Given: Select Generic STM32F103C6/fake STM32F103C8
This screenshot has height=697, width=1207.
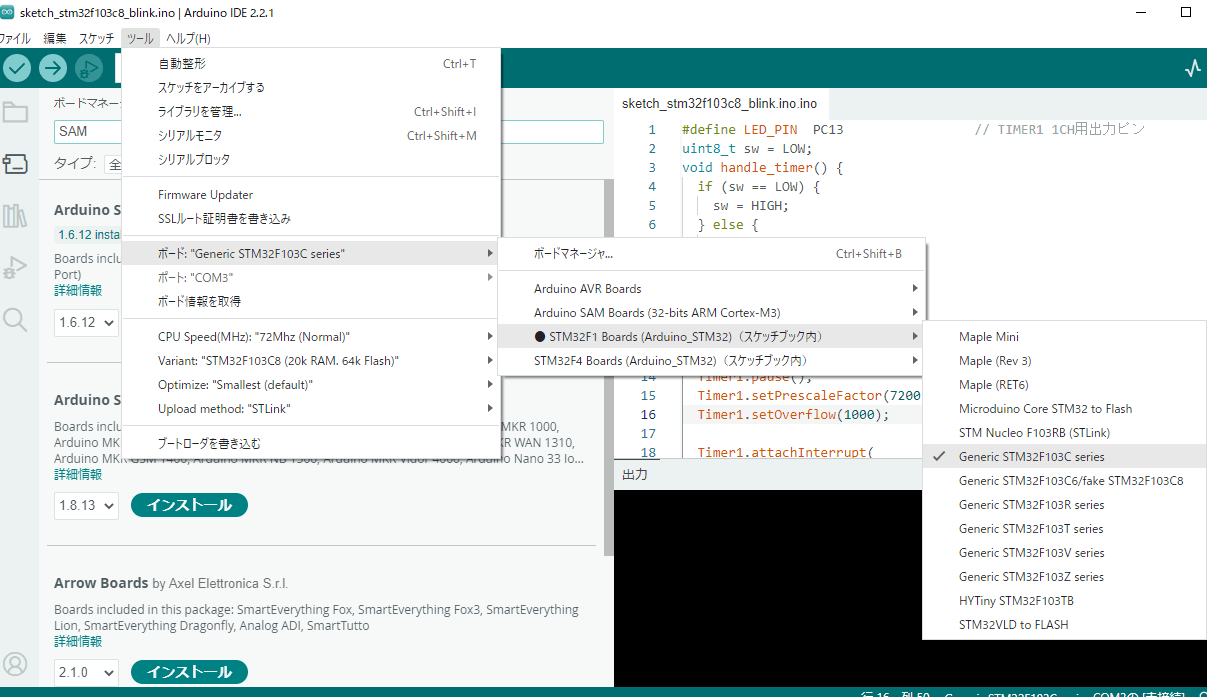Looking at the screenshot, I should tap(1064, 481).
